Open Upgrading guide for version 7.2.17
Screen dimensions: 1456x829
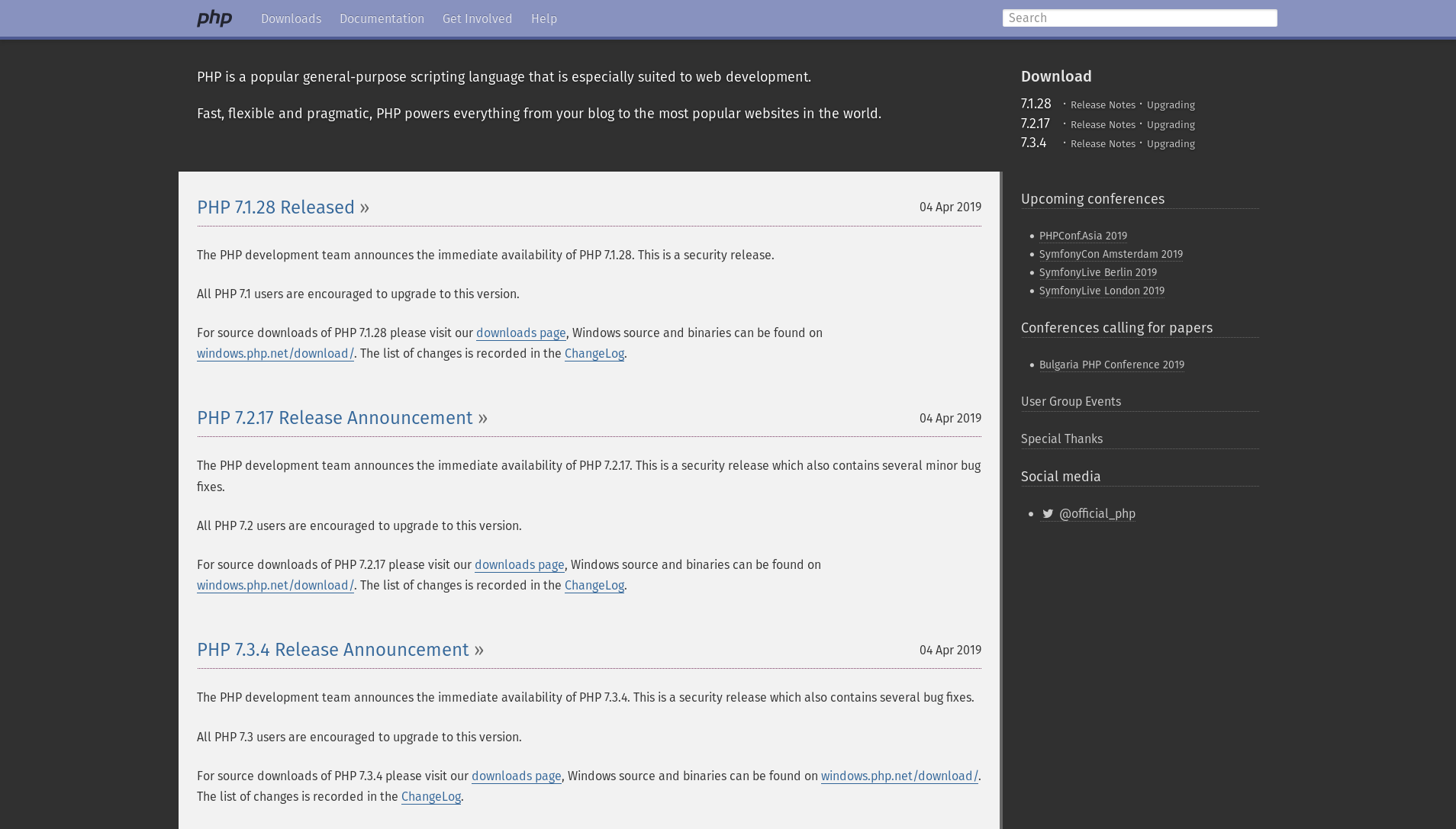tap(1171, 124)
